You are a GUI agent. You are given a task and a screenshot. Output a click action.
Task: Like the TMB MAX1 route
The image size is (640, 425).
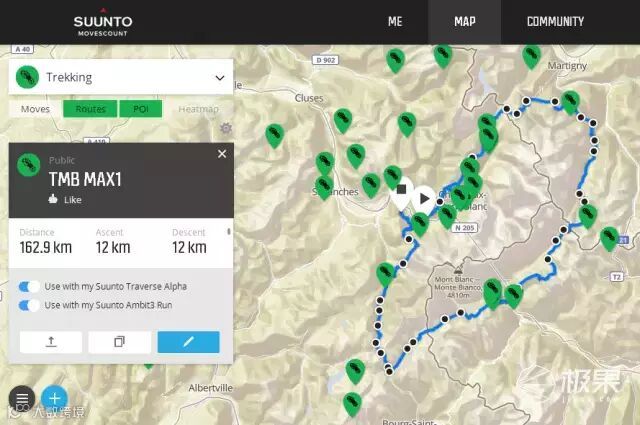(x=65, y=200)
